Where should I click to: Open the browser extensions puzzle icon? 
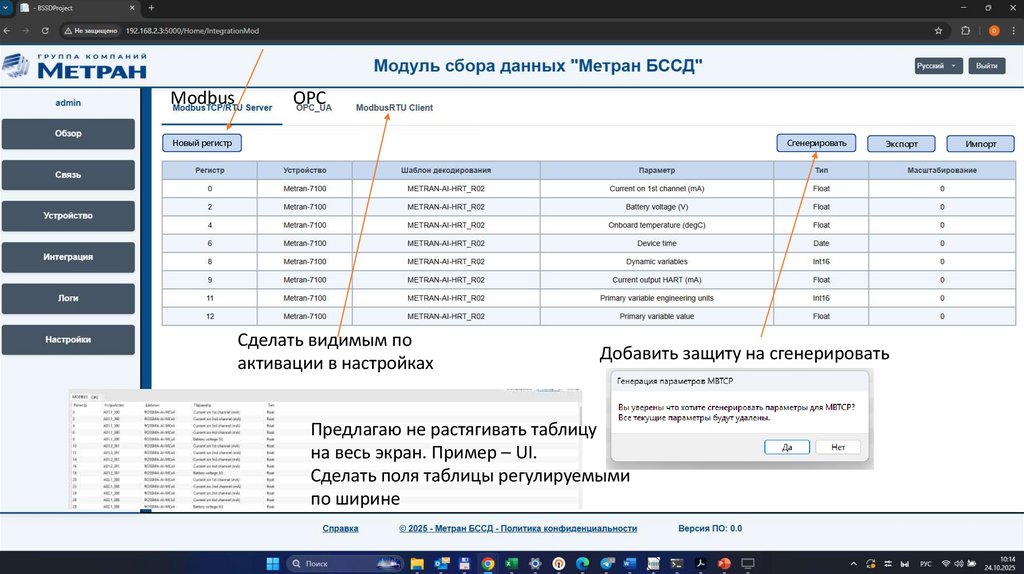pyautogui.click(x=965, y=31)
